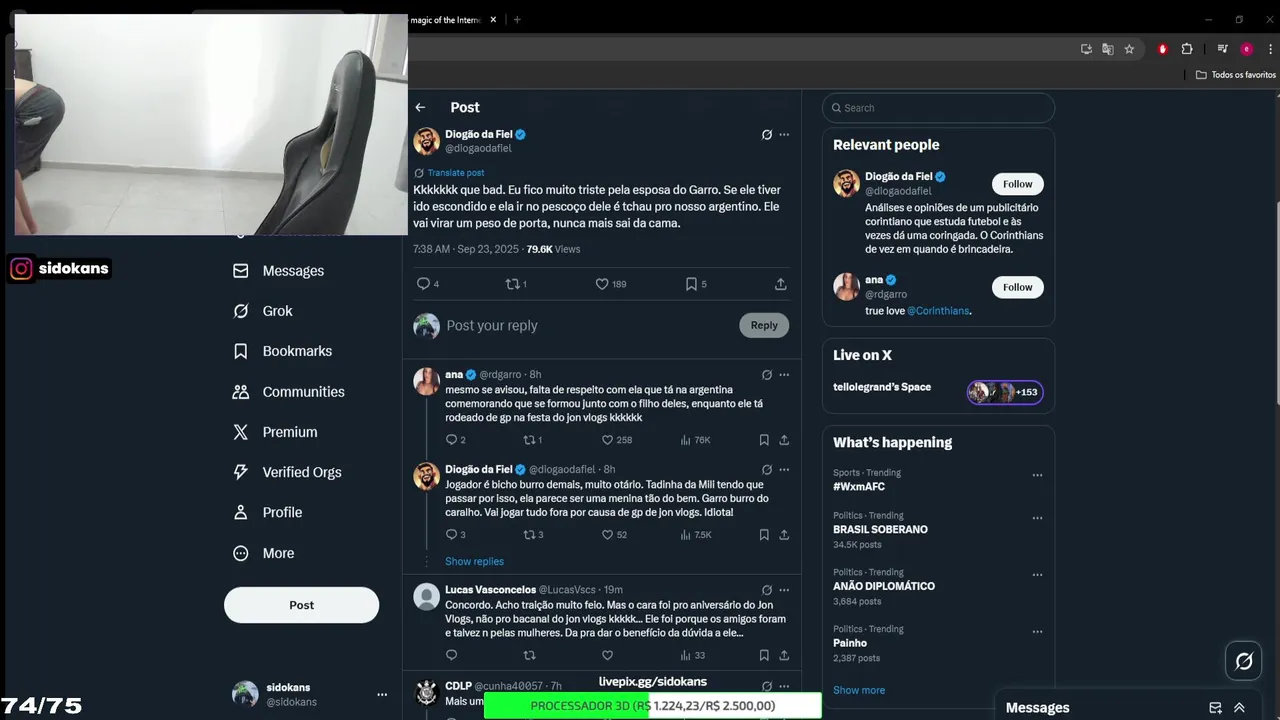Like Lucas Vasconcelos's reply

coord(607,655)
